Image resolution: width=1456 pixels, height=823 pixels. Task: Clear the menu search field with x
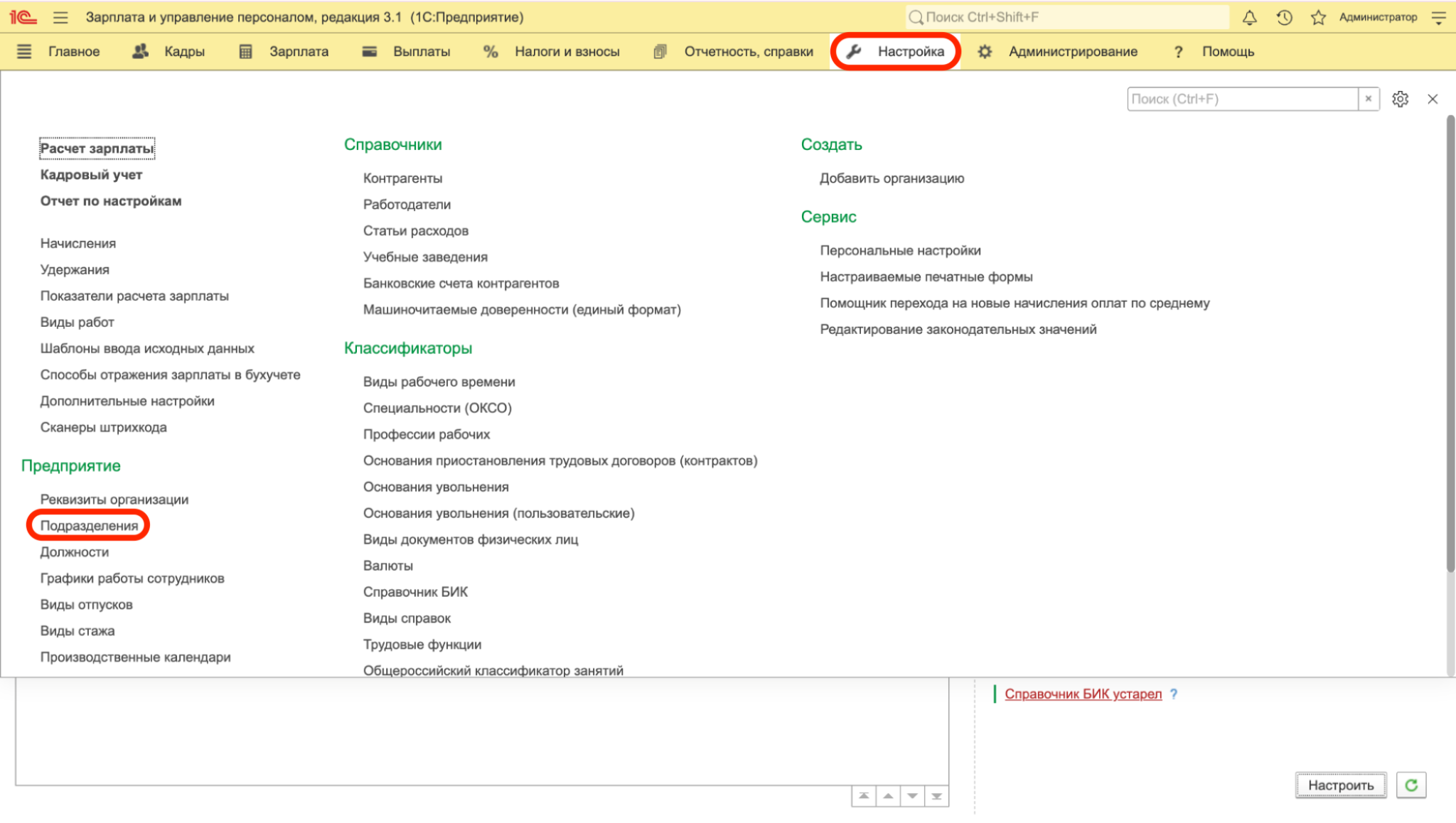coord(1369,99)
